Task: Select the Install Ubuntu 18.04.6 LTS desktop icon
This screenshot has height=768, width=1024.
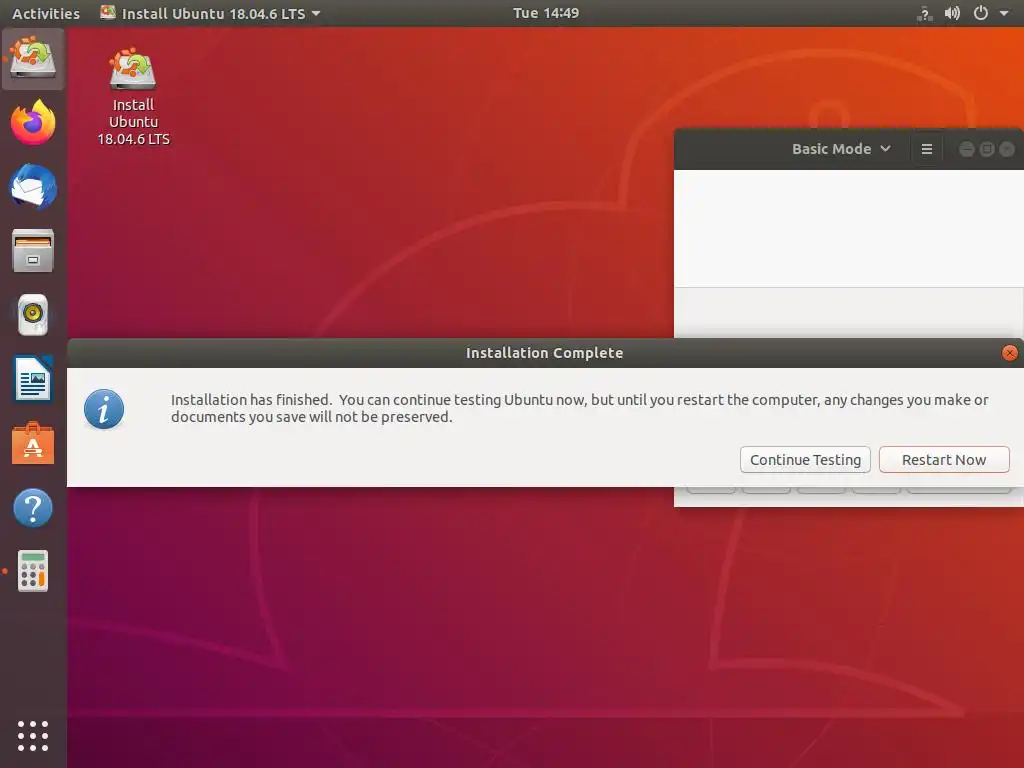Action: pos(133,97)
